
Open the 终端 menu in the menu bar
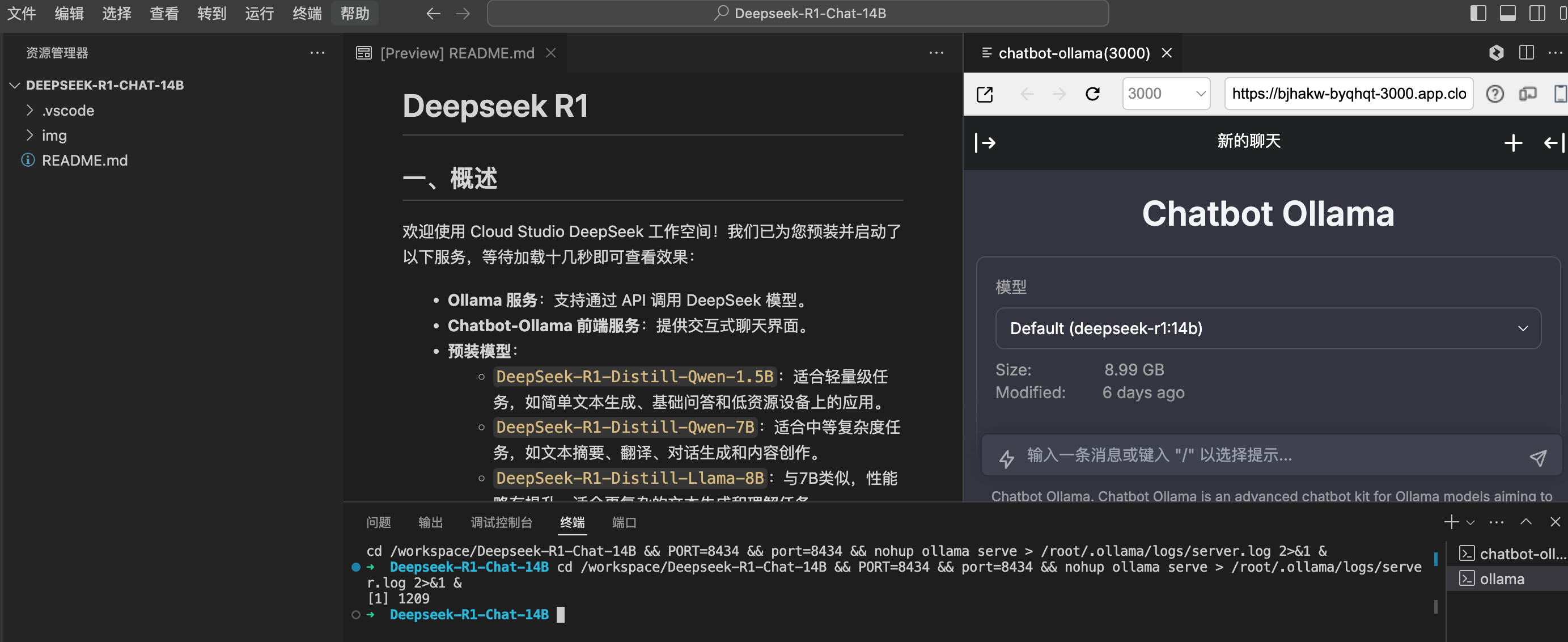[x=307, y=13]
